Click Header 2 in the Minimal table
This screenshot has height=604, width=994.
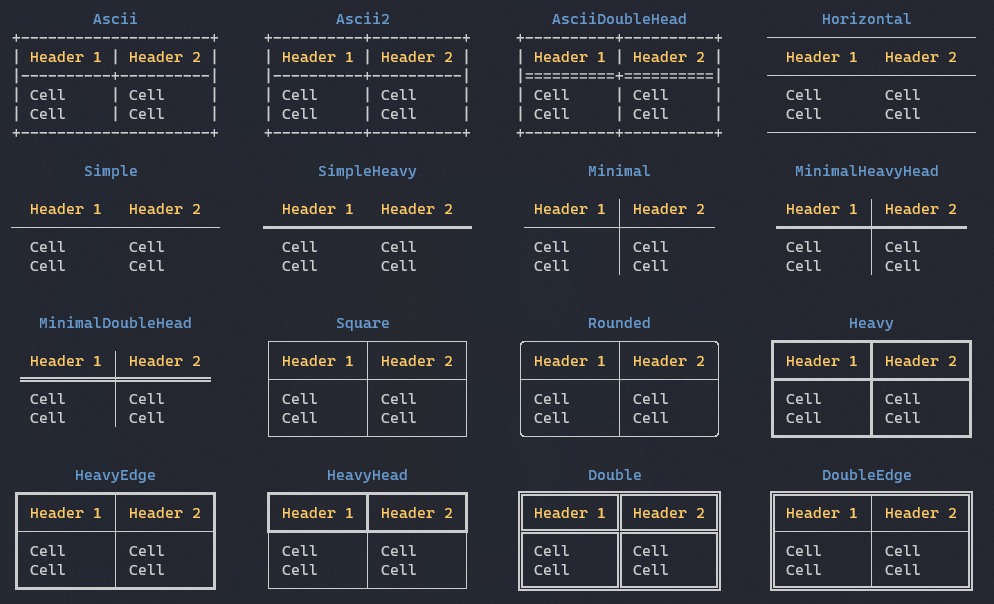(668, 209)
